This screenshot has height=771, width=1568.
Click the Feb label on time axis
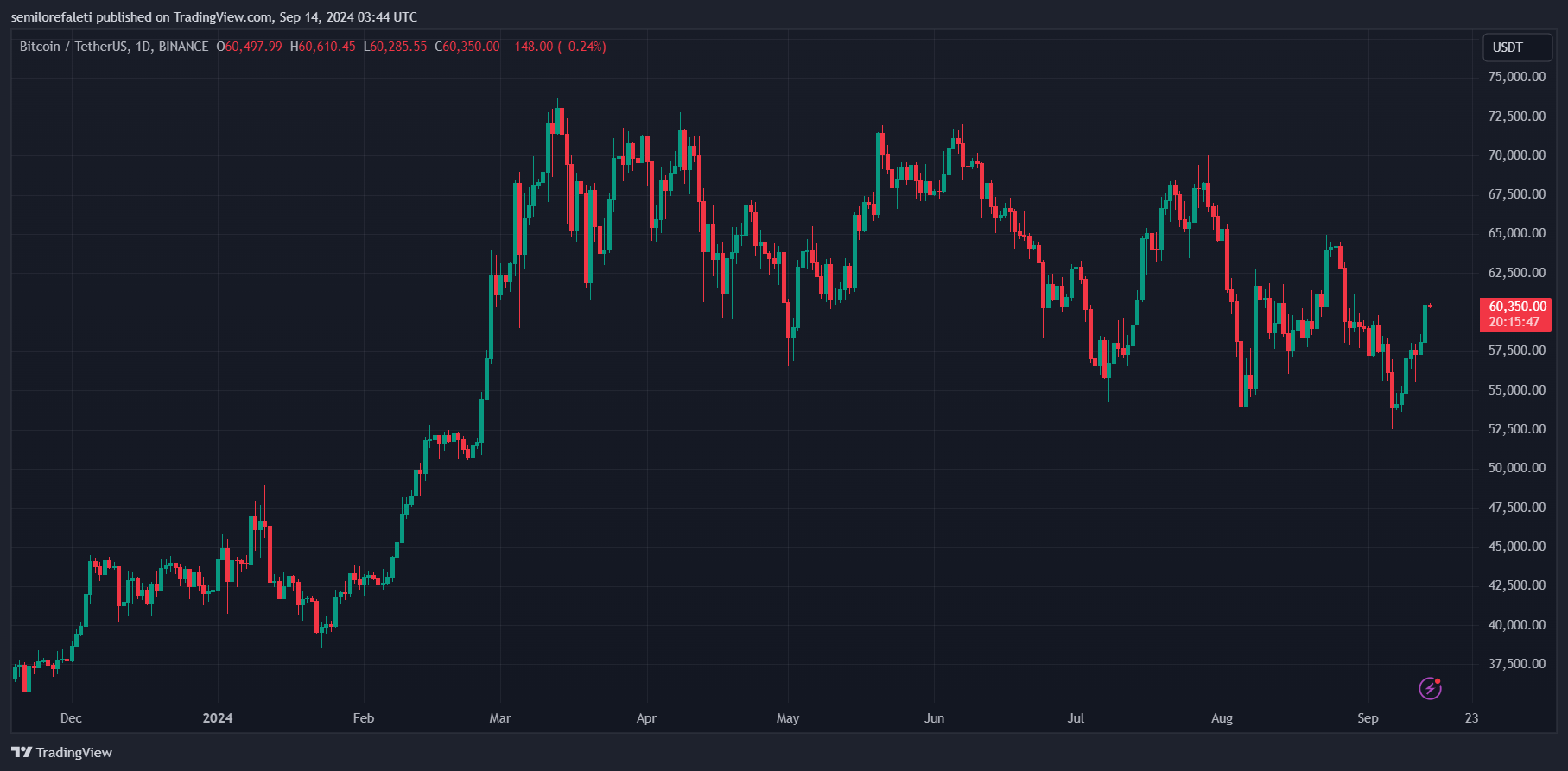coord(364,718)
